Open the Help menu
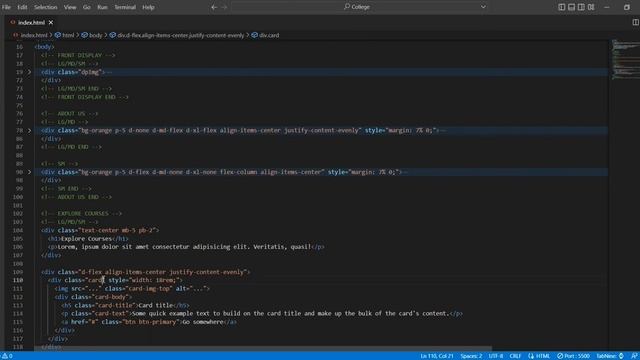Screen dimensions: 640x360 click(x=148, y=7)
